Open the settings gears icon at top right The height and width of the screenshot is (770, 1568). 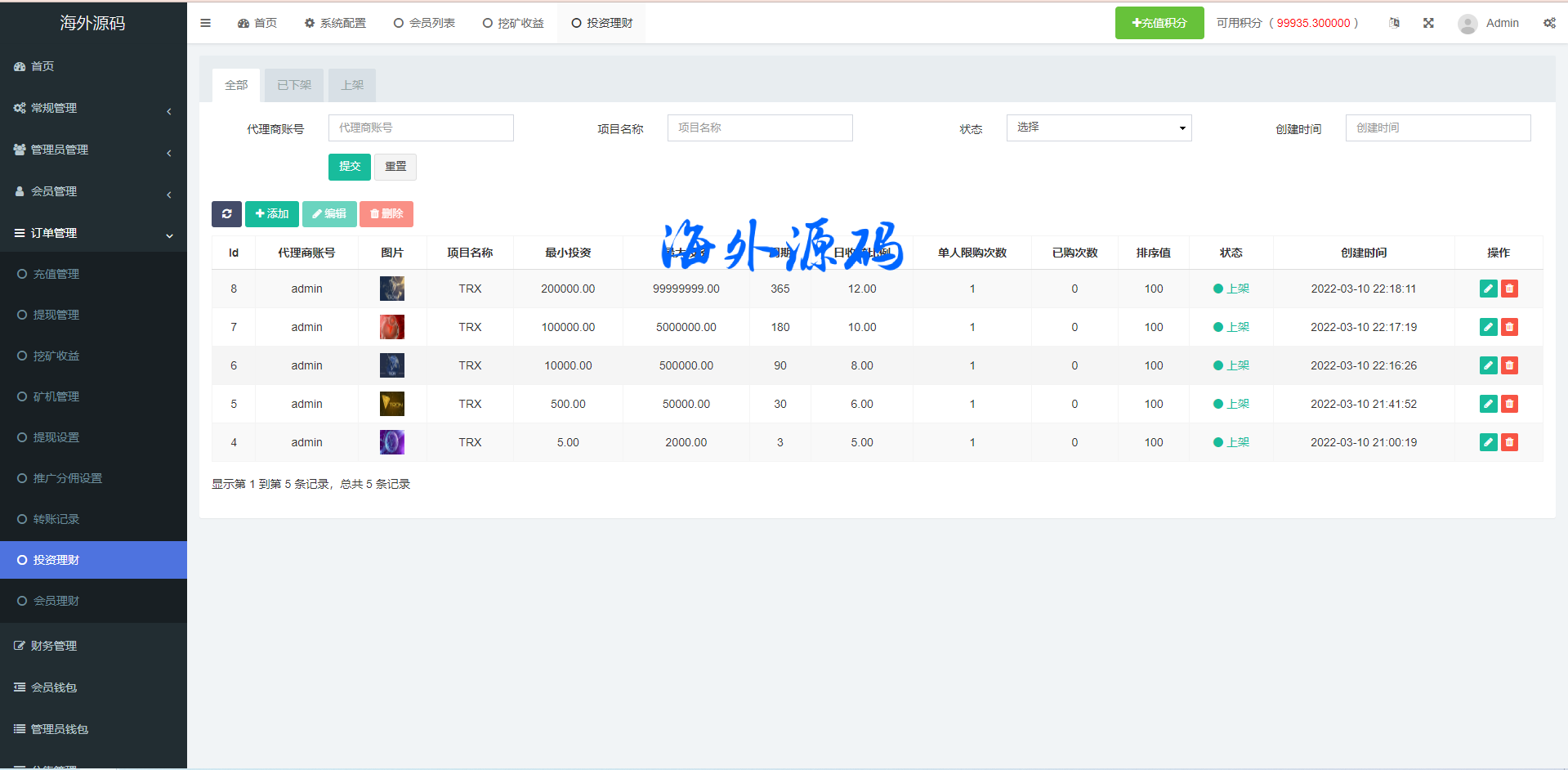(1549, 23)
